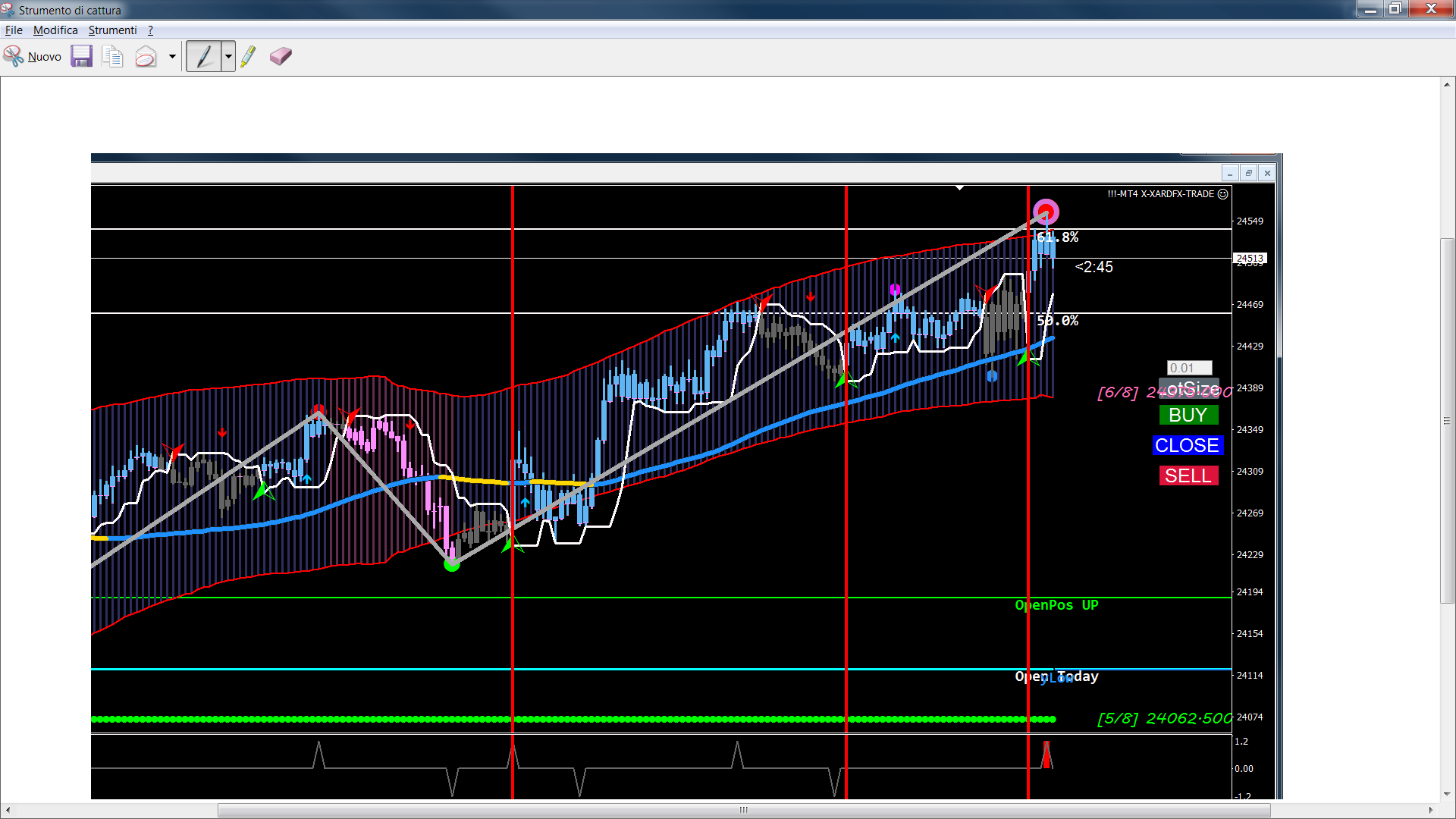Screen dimensions: 1456x819
Task: Save capture with floppy disk icon
Action: coord(81,57)
